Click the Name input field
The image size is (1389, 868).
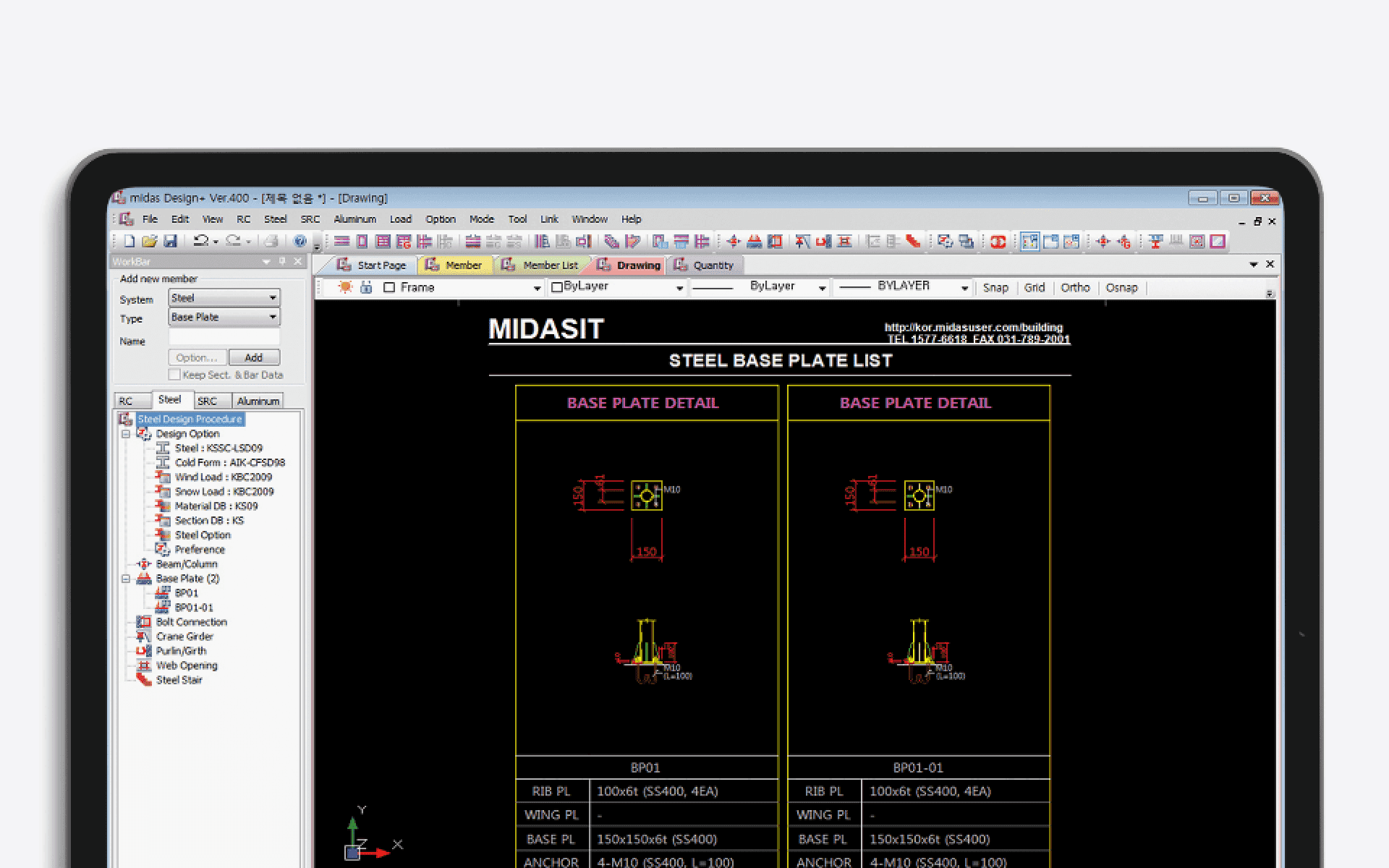(x=224, y=337)
